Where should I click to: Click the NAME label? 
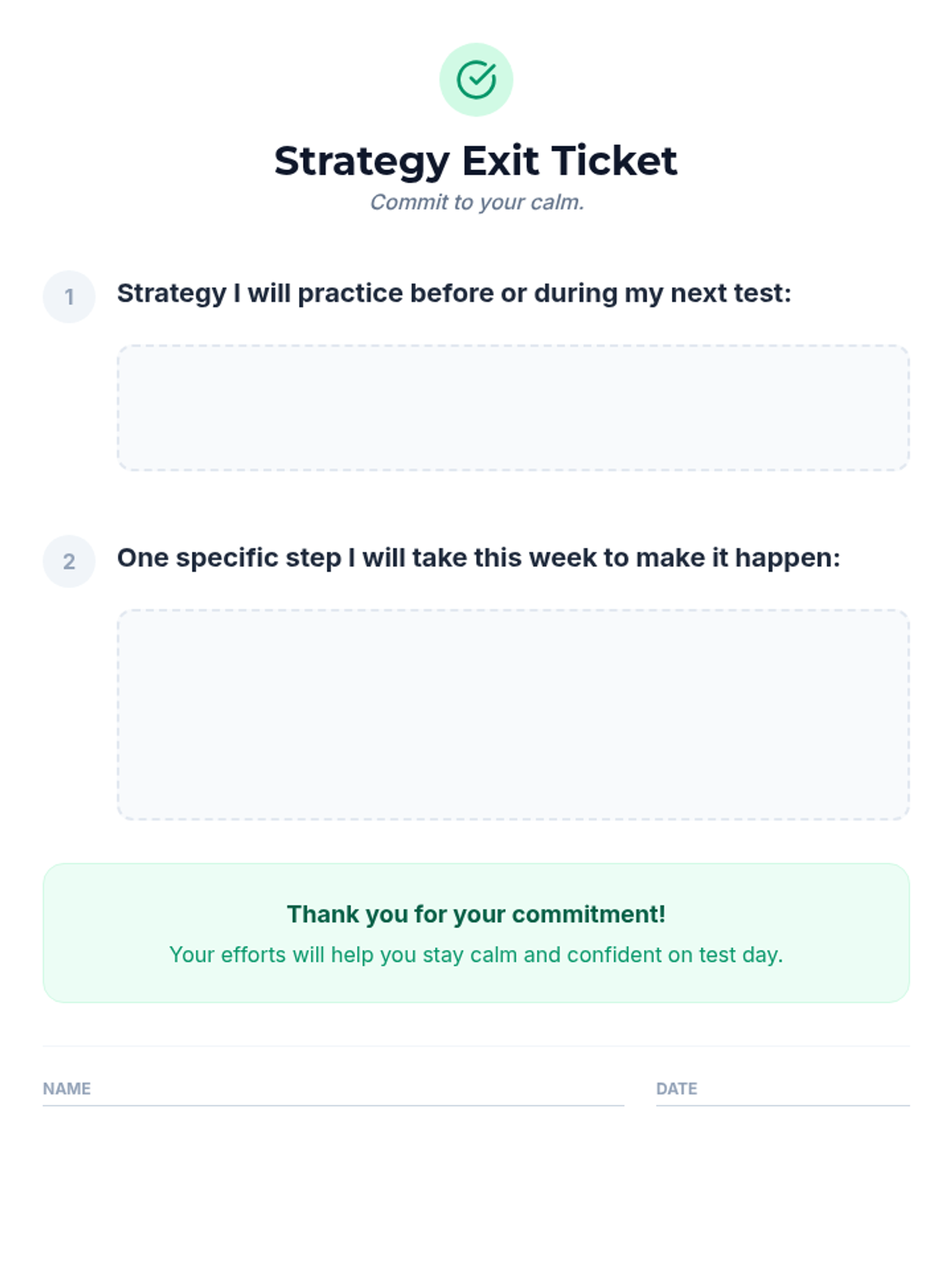(67, 1089)
